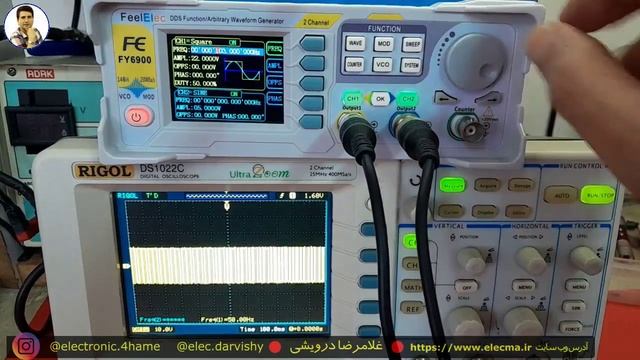This screenshot has width=640, height=360.
Task: Tap the soft key beside FREQ
Action: coord(312,43)
